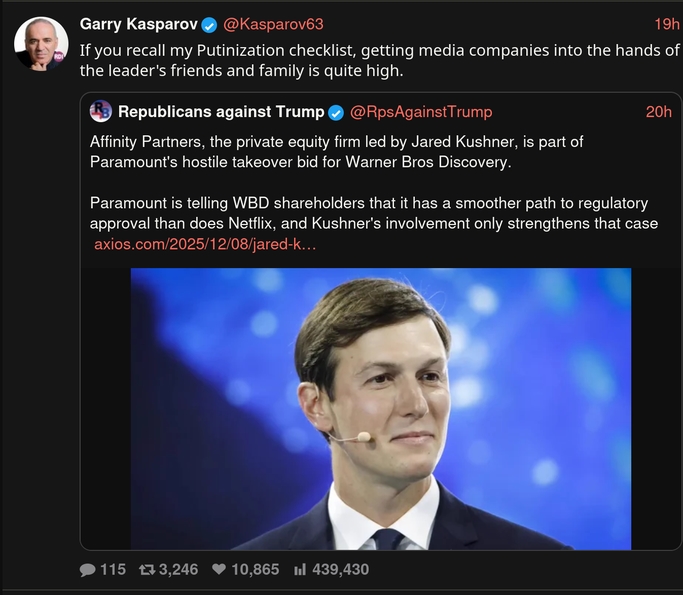Click the blue verified badge beside Garry Kasparov
This screenshot has height=595, width=683.
coord(210,24)
